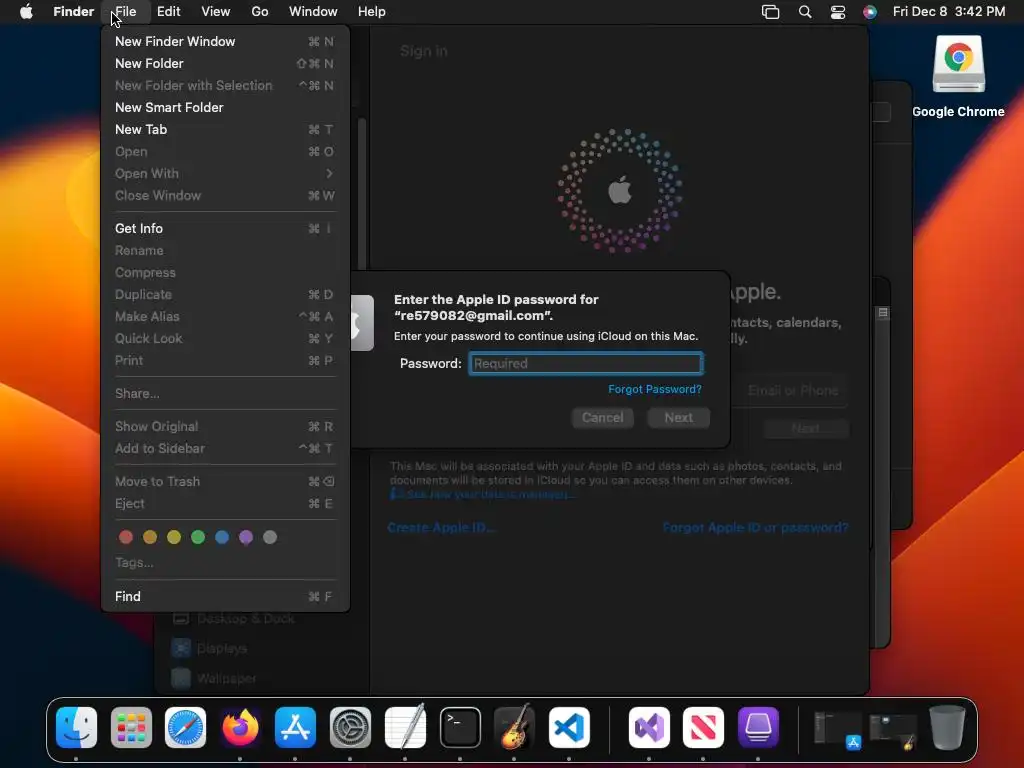1024x768 pixels.
Task: Open the Apple menu icon
Action: coord(26,11)
